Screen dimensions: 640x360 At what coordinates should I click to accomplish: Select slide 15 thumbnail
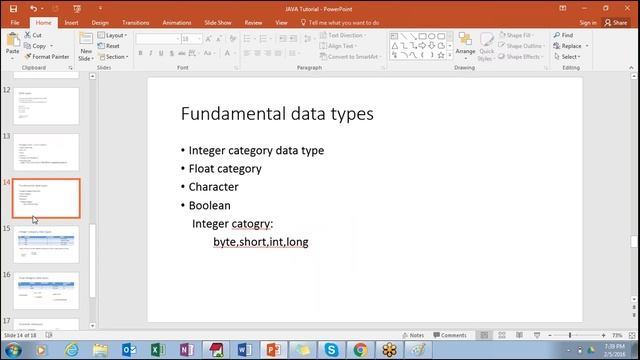click(46, 244)
